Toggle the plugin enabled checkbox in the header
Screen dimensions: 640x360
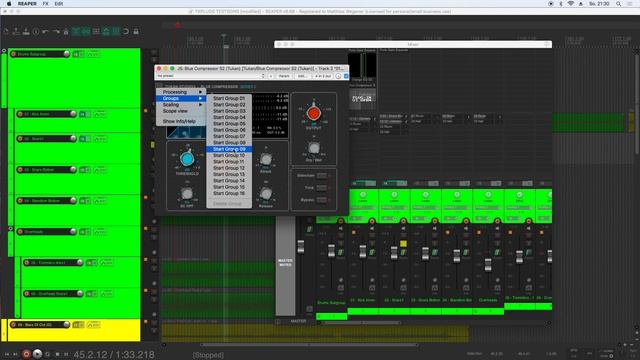[346, 76]
